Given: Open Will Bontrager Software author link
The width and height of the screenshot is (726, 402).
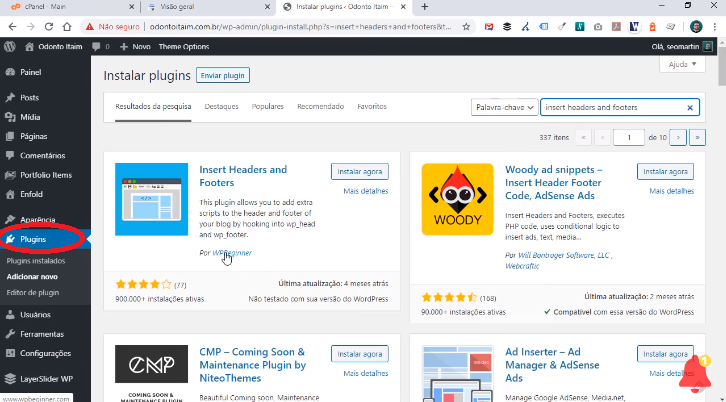Looking at the screenshot, I should (563, 255).
